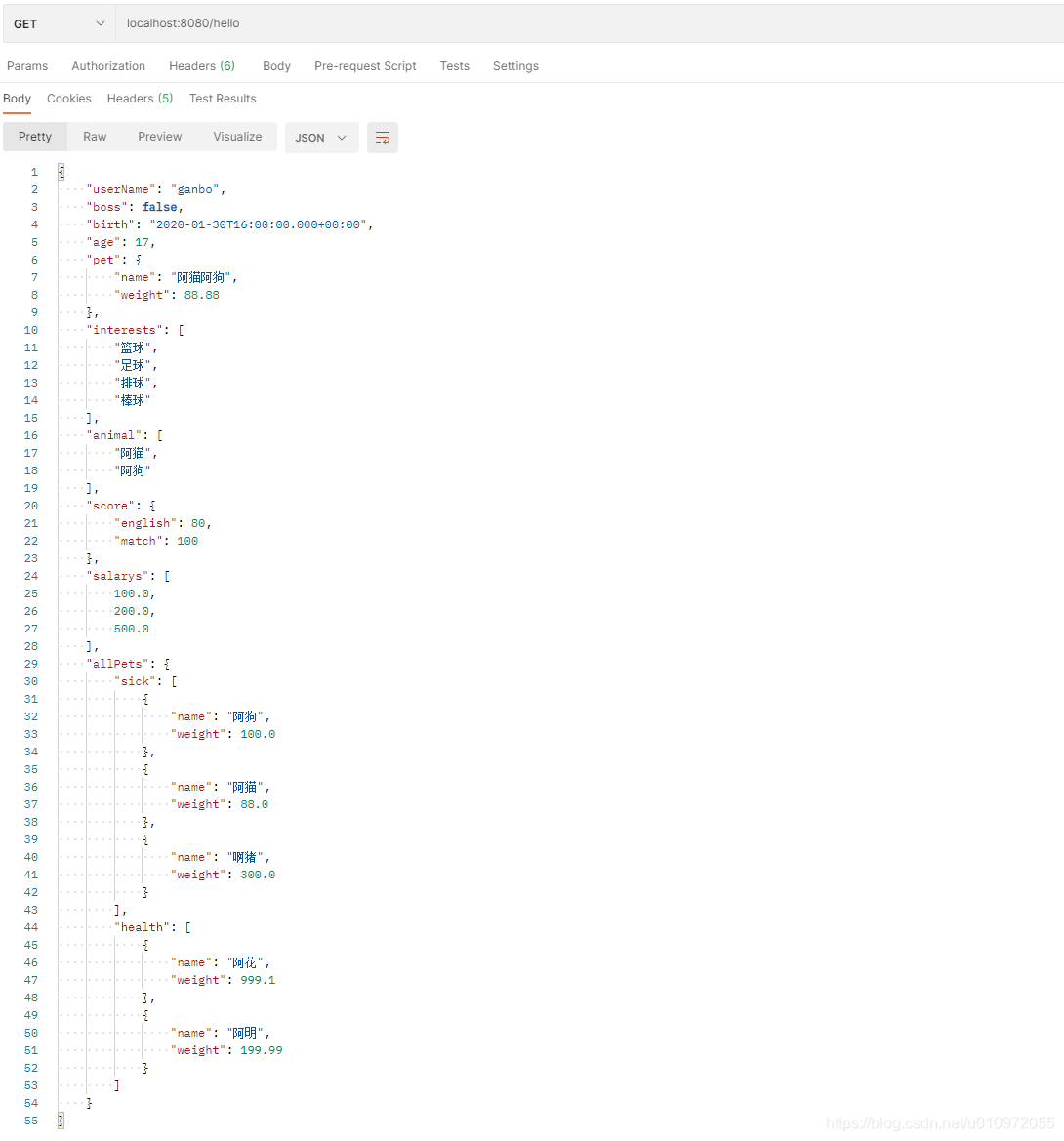Click line number 29 in gutter

pyautogui.click(x=30, y=664)
